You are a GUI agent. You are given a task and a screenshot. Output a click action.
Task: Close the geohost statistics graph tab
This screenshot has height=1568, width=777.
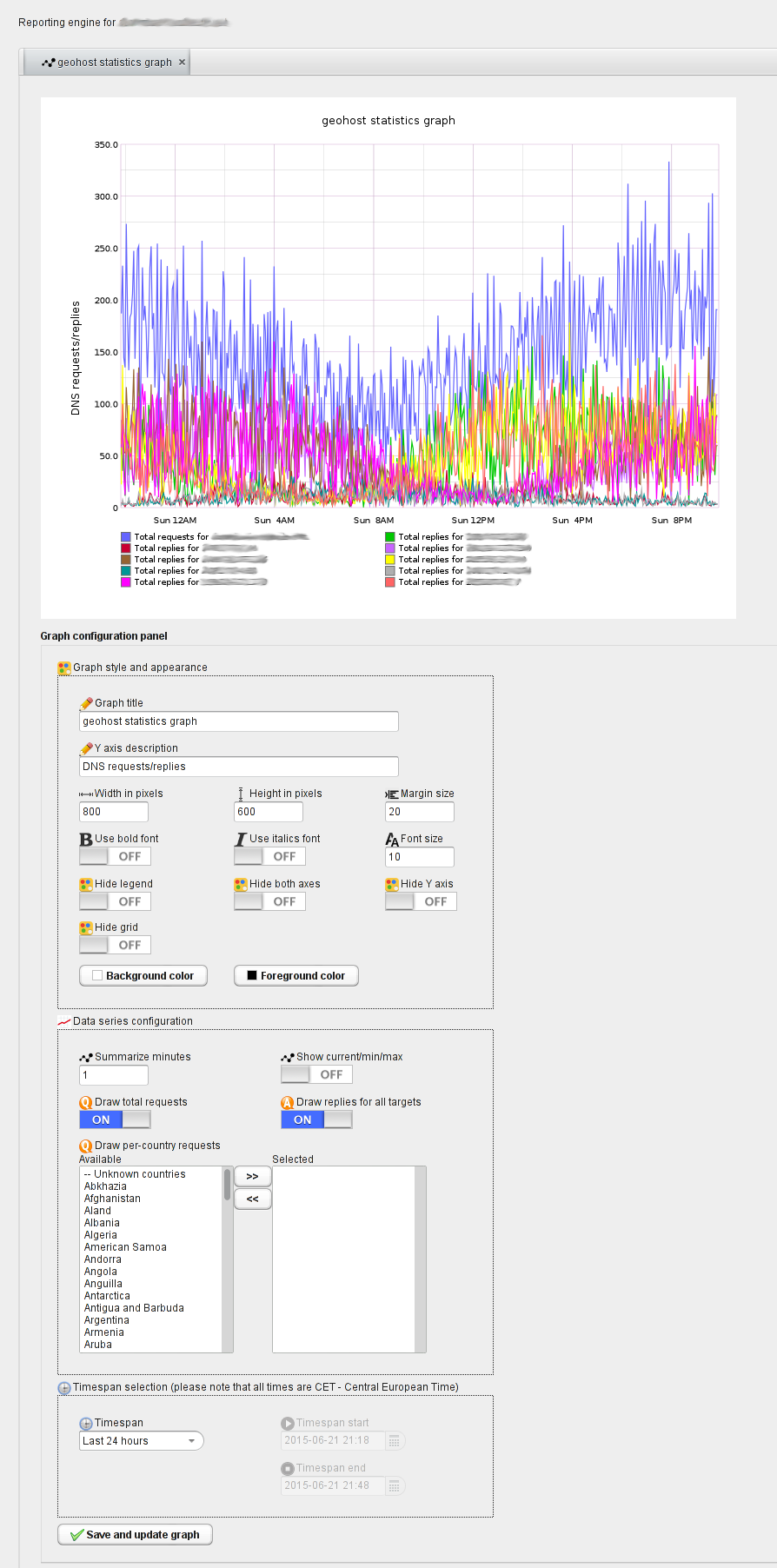[182, 62]
